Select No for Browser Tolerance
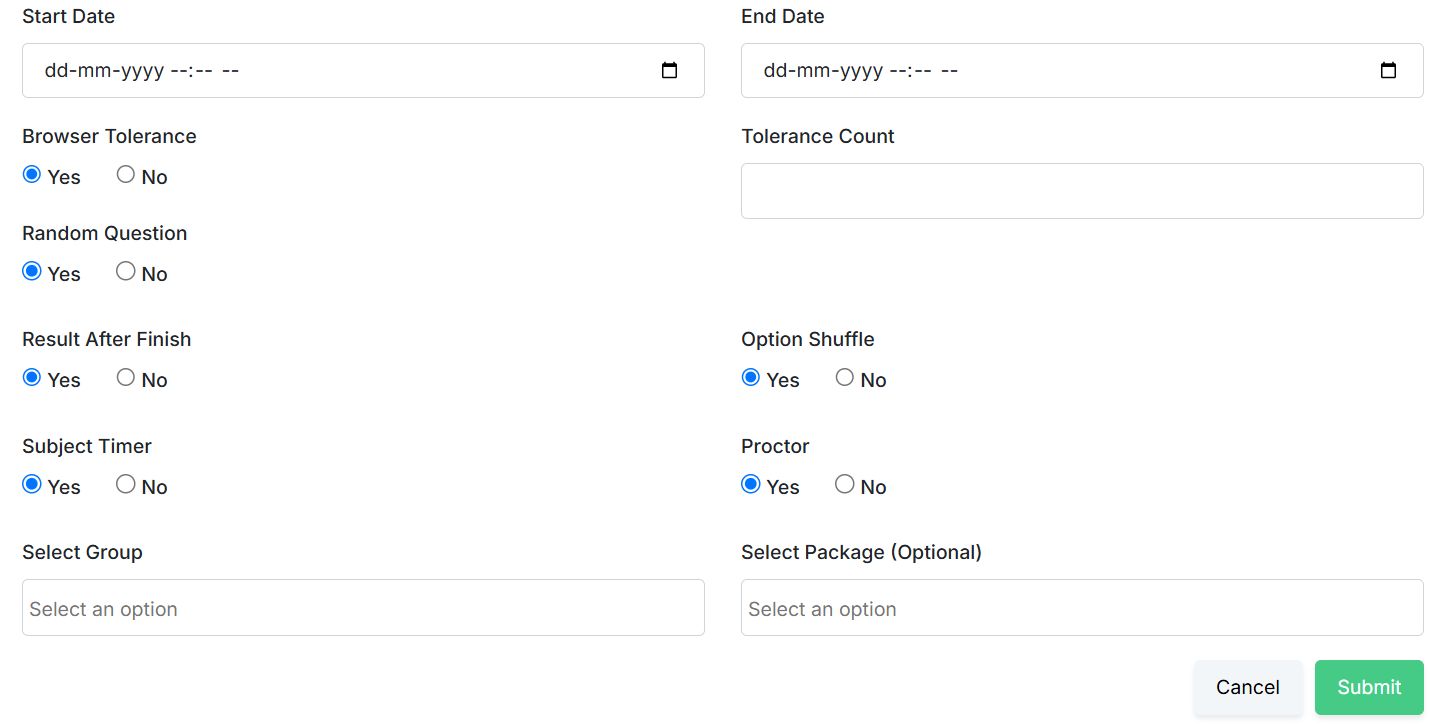 click(x=126, y=175)
